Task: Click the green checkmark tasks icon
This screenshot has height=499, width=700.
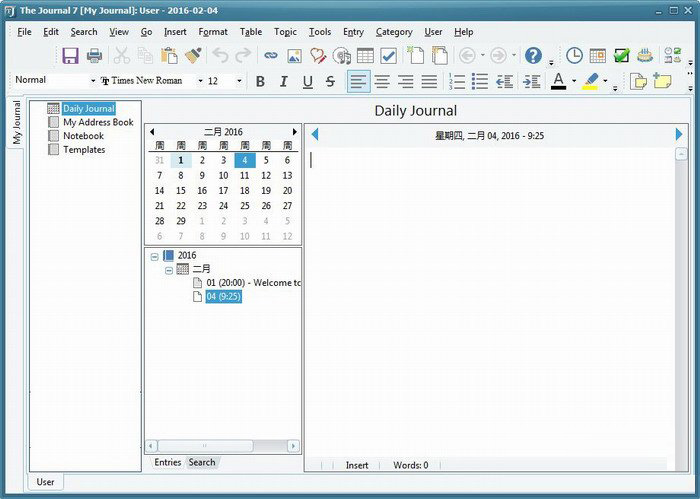Action: [x=621, y=56]
